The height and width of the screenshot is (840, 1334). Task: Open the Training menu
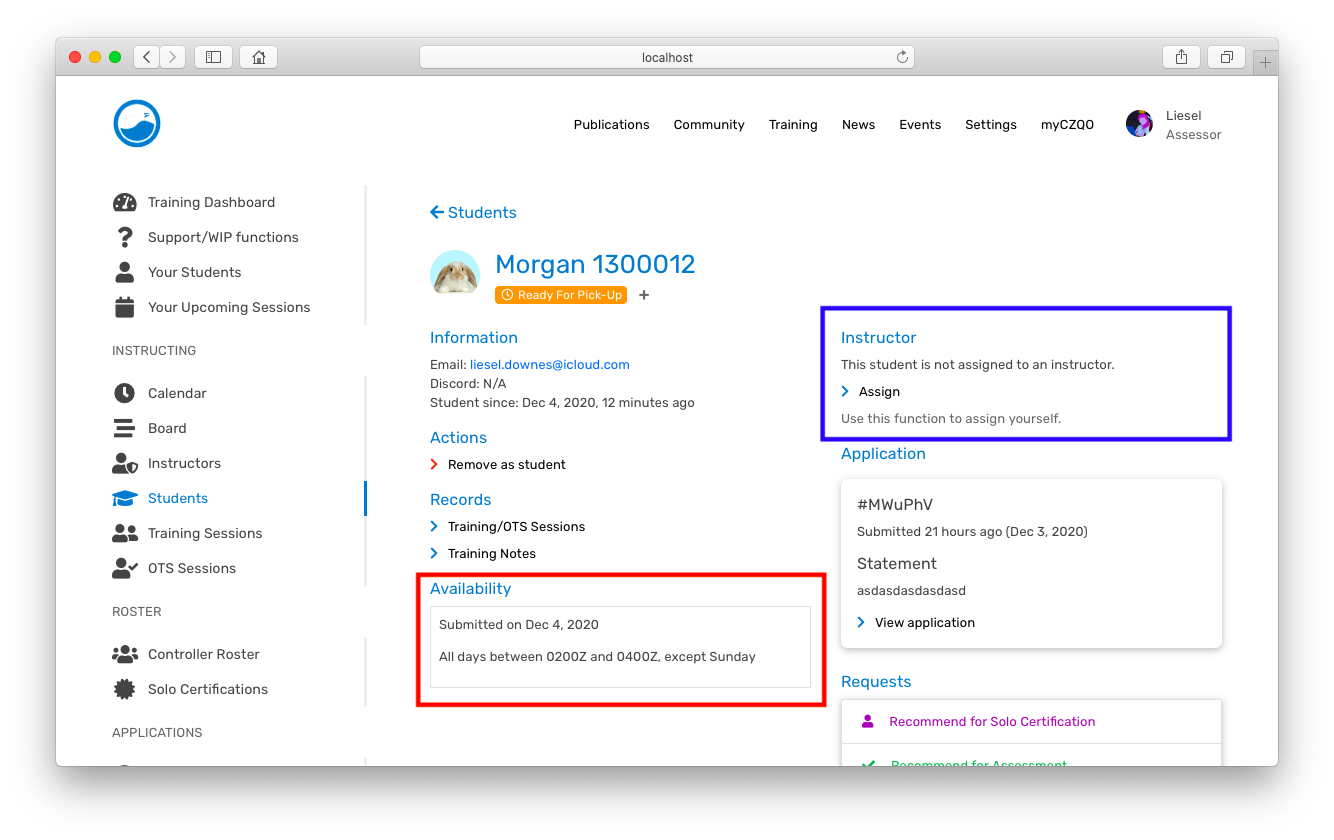pos(793,125)
